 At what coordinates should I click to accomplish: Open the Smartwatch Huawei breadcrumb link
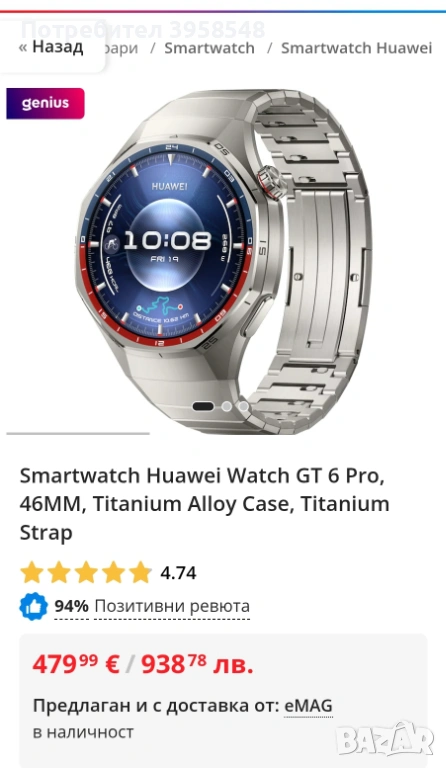tap(356, 48)
